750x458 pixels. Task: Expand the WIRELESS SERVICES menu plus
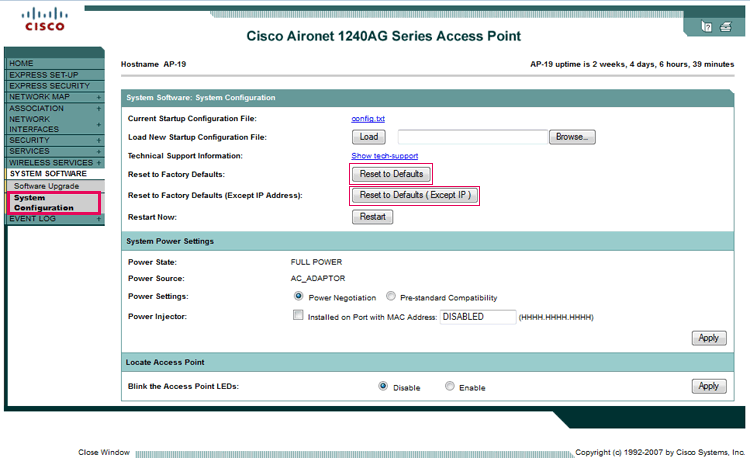[x=99, y=163]
